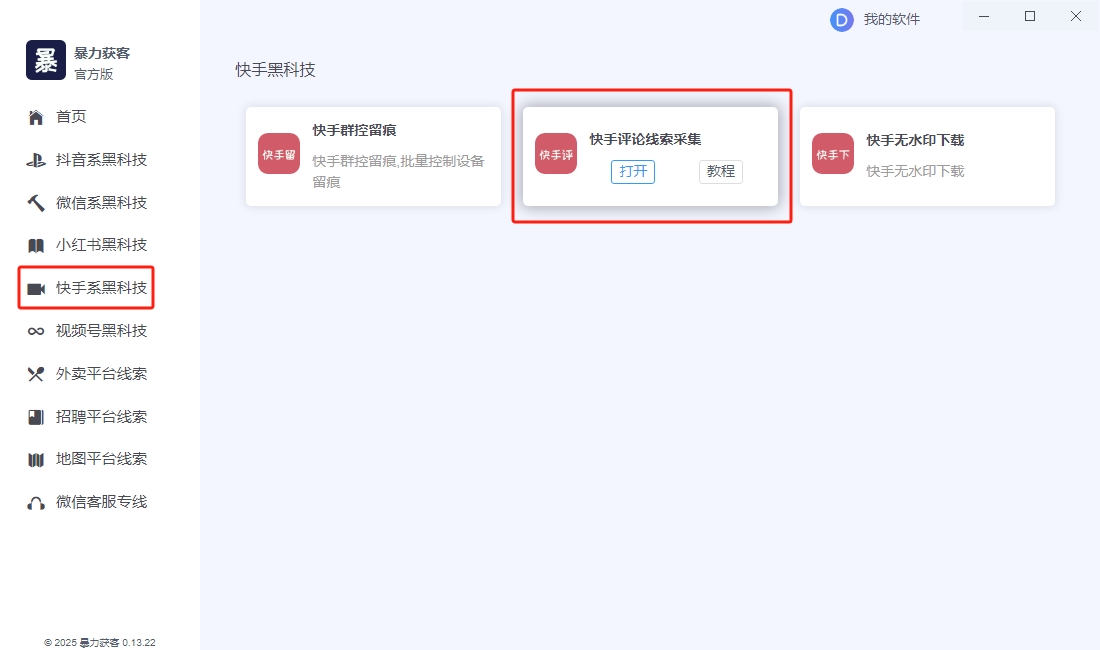Image resolution: width=1100 pixels, height=650 pixels.
Task: Select the 快手无水印下载 card
Action: coord(928,155)
